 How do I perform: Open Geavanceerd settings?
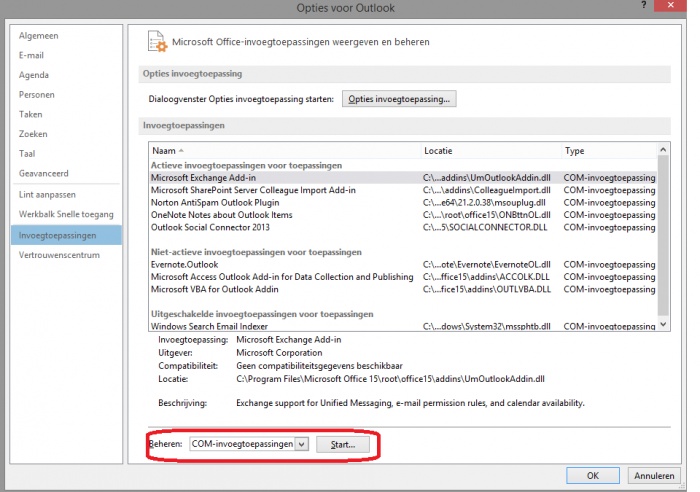(44, 173)
